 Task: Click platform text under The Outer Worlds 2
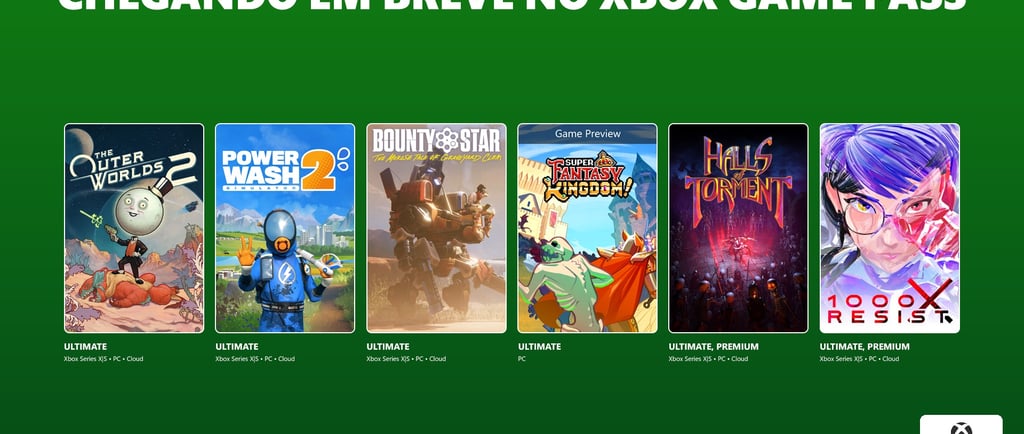click(x=104, y=359)
